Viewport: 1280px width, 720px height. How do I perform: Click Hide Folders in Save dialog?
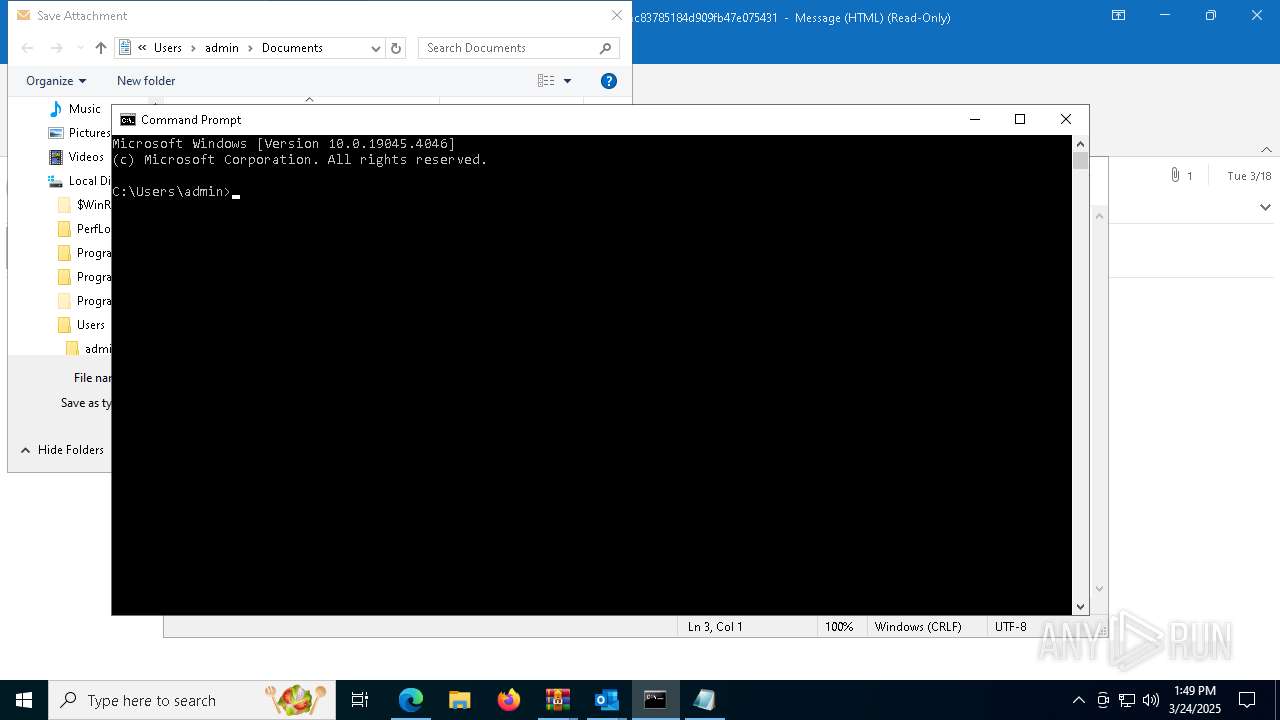click(62, 450)
